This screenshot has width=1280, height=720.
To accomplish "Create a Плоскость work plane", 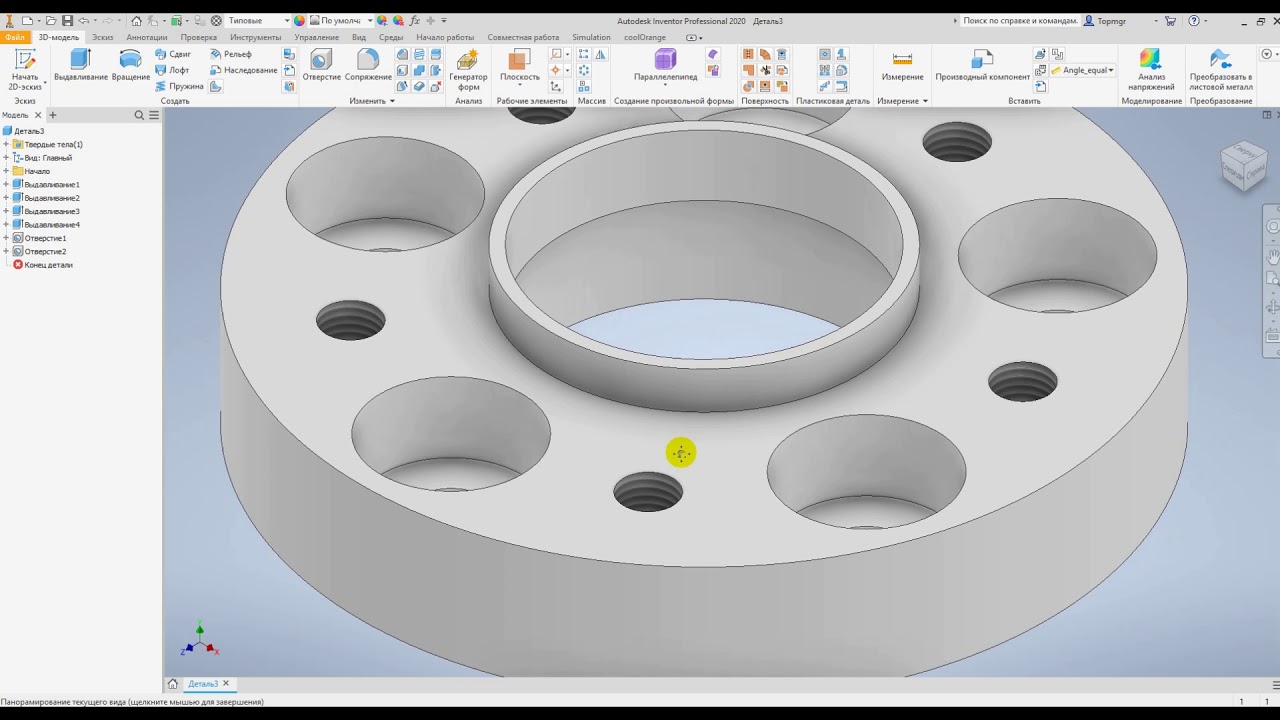I will coord(519,66).
